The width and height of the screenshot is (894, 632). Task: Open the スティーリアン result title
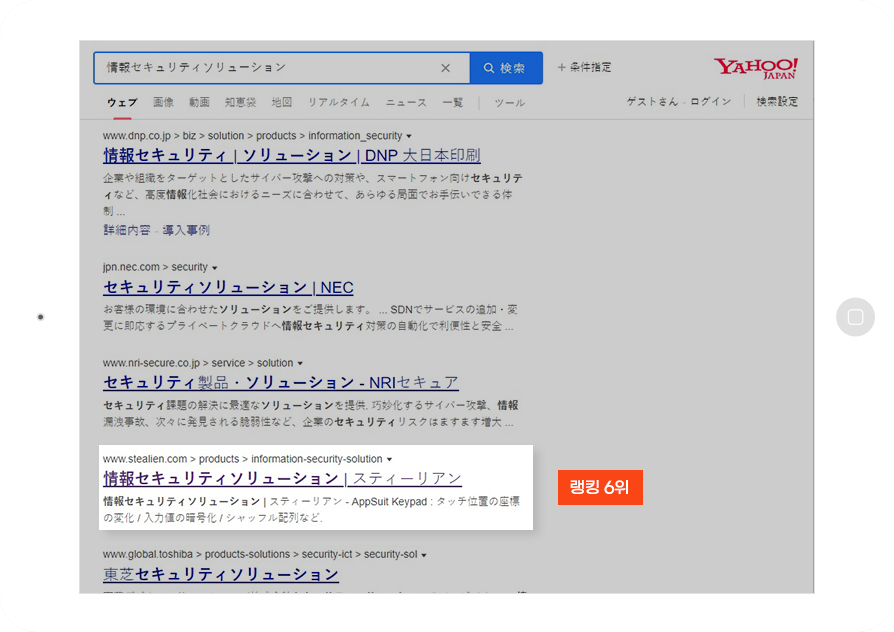tap(282, 478)
